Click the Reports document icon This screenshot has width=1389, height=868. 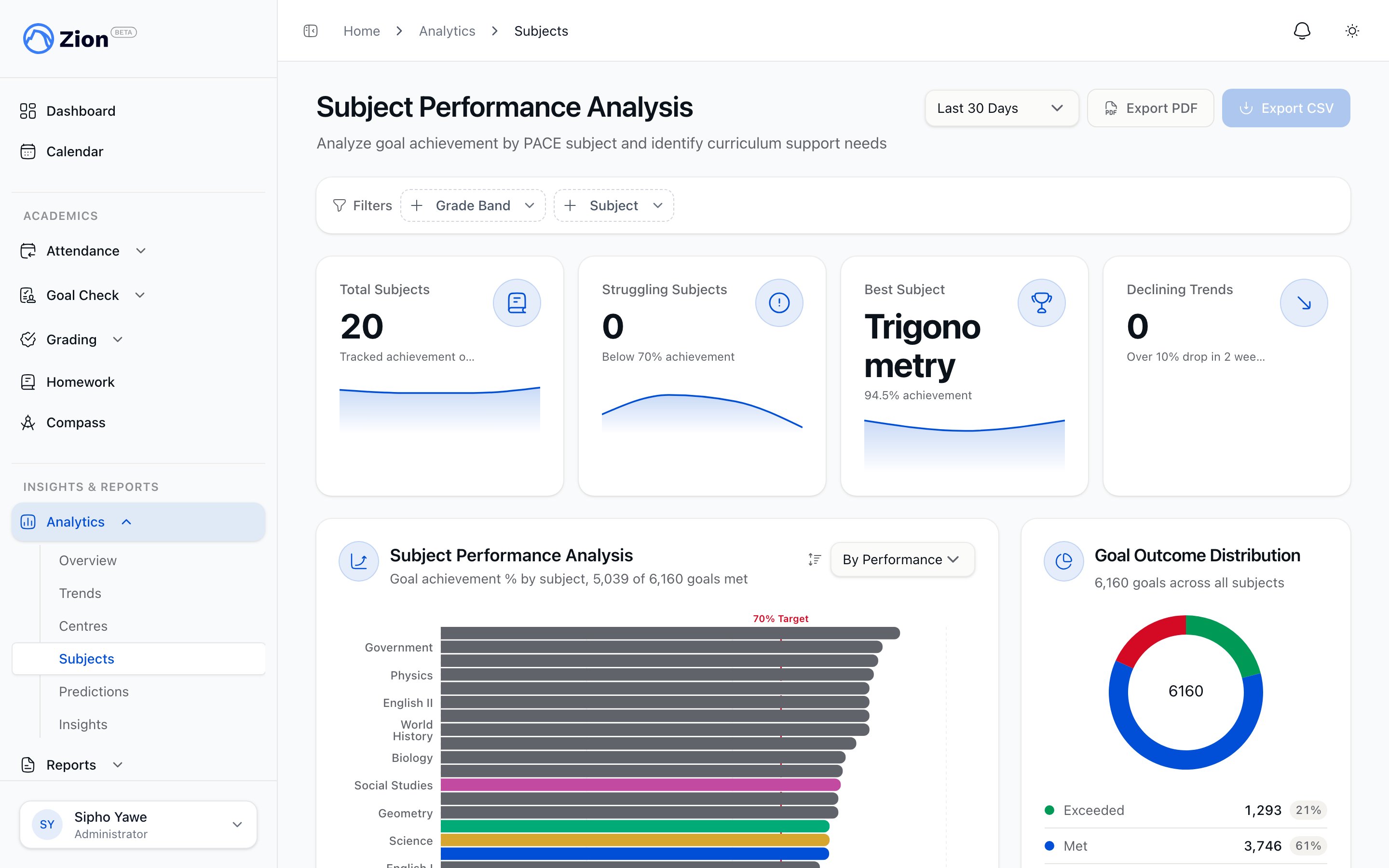[28, 765]
